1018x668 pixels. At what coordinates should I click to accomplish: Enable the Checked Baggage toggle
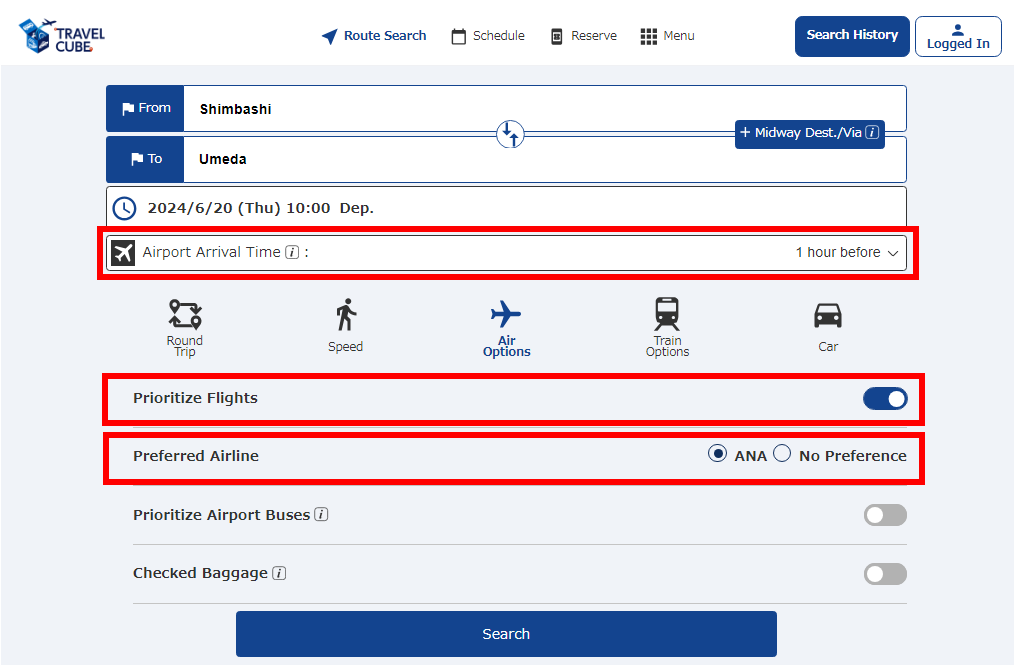click(x=885, y=574)
